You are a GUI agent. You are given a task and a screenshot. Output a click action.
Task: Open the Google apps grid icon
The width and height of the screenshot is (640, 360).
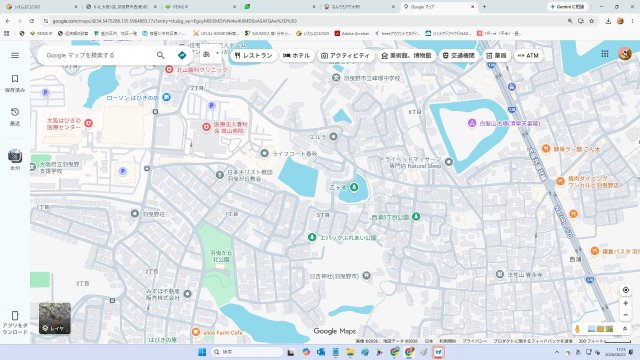[x=605, y=53]
